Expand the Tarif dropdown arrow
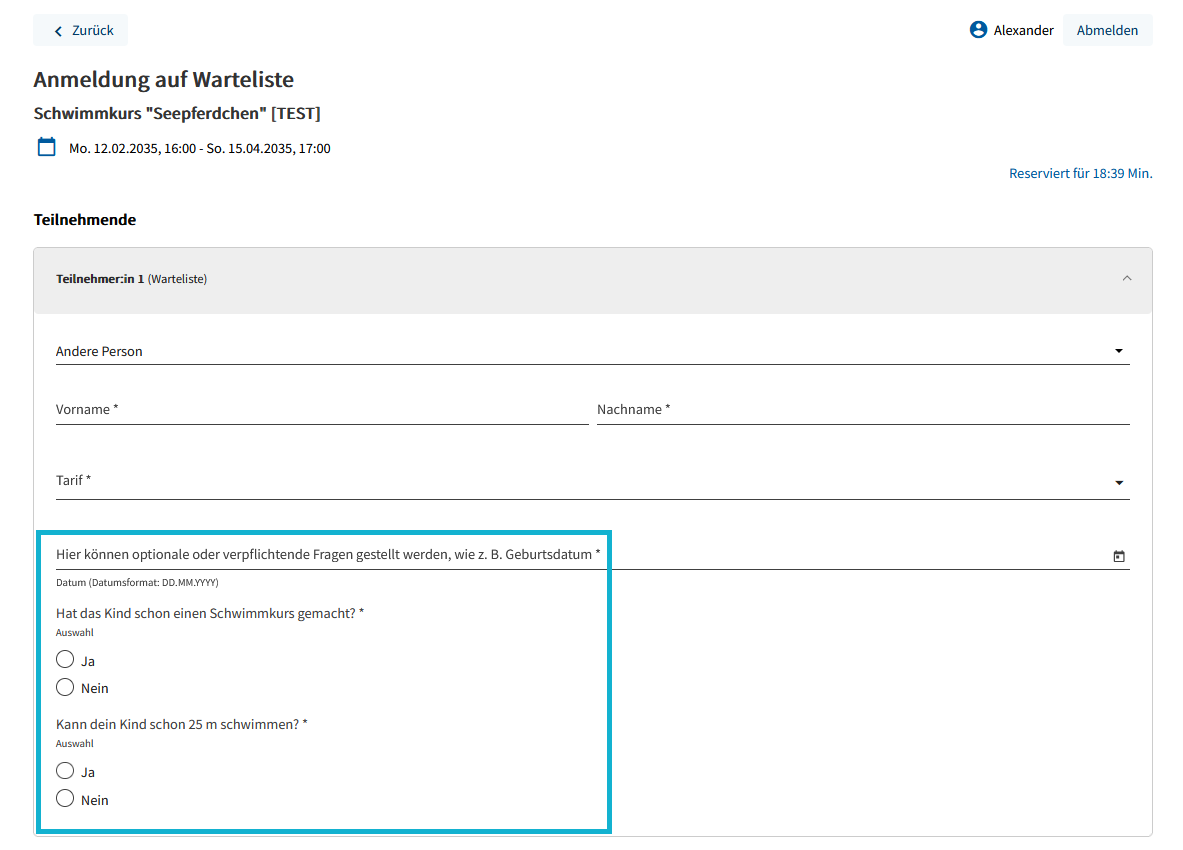The width and height of the screenshot is (1183, 850). point(1118,483)
